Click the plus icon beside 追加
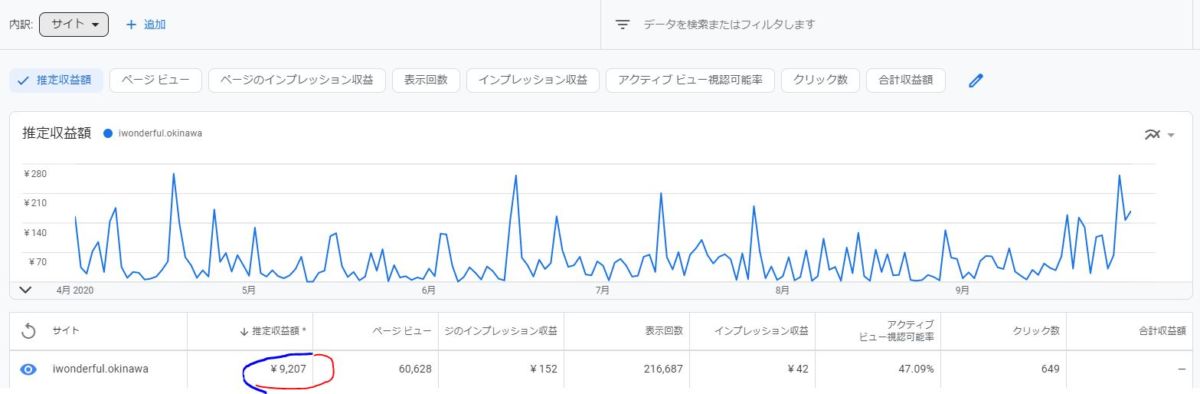This screenshot has height=394, width=1200. click(x=130, y=24)
